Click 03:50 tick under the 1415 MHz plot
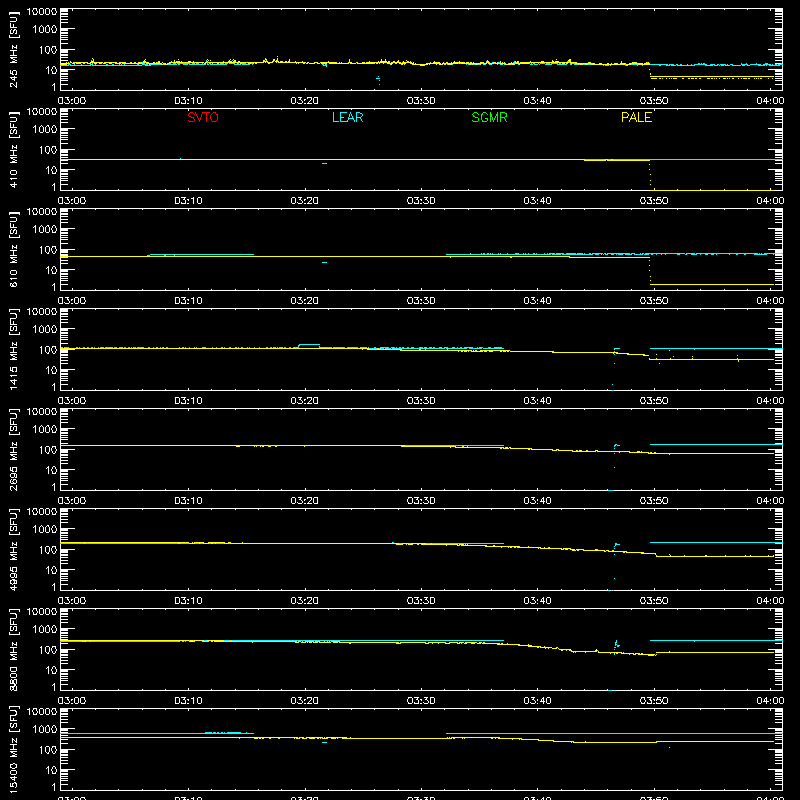Image resolution: width=800 pixels, height=800 pixels. click(654, 401)
